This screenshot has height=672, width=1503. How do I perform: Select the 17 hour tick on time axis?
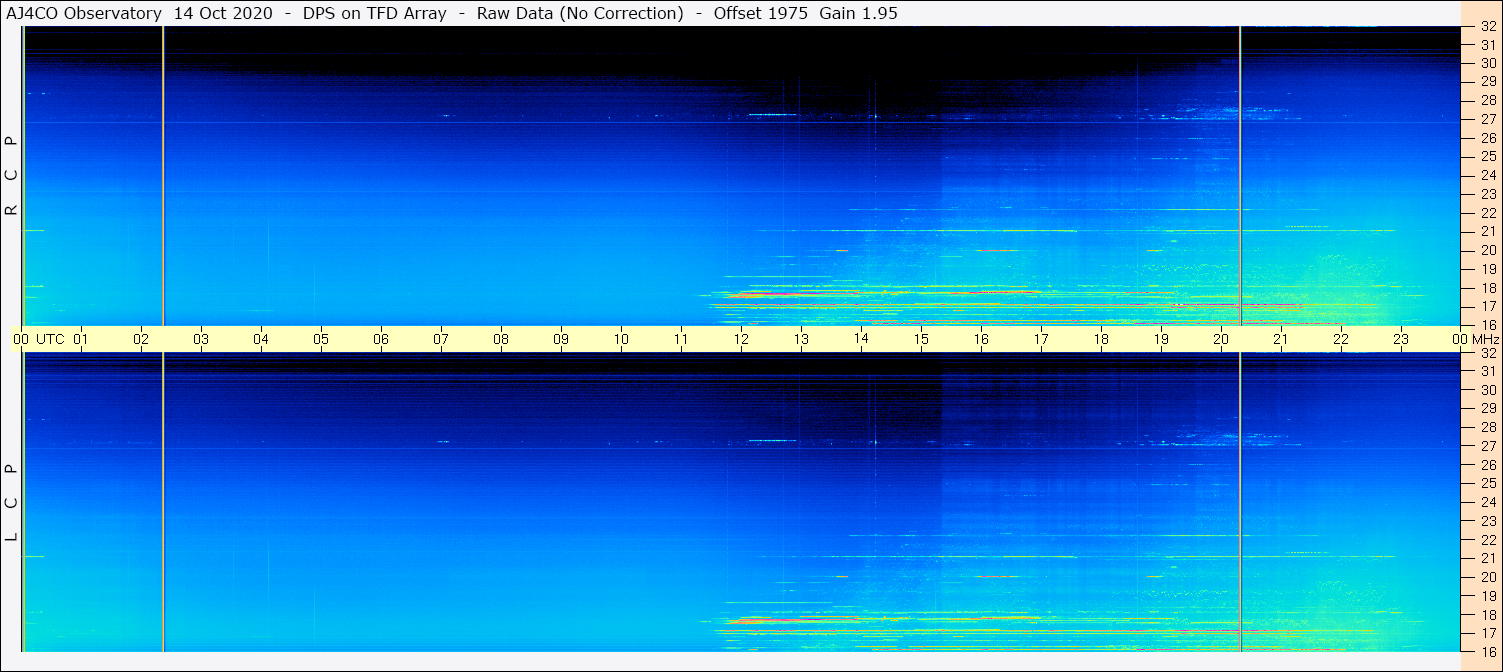click(1041, 339)
